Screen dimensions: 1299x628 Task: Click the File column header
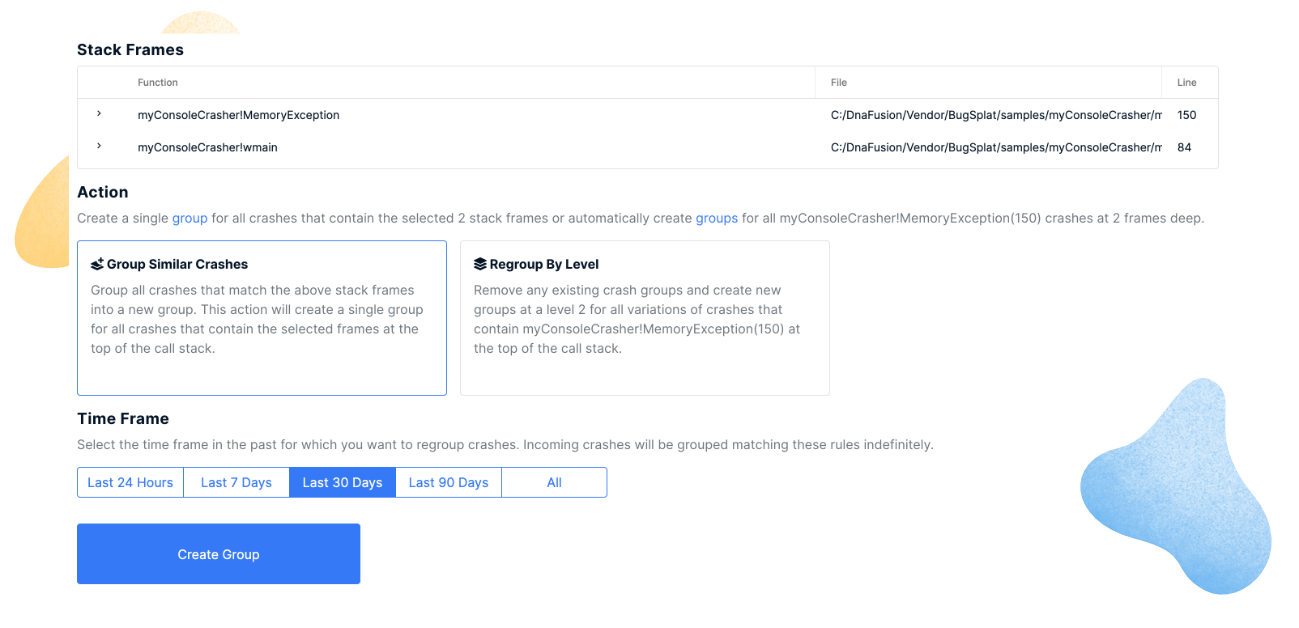click(839, 83)
